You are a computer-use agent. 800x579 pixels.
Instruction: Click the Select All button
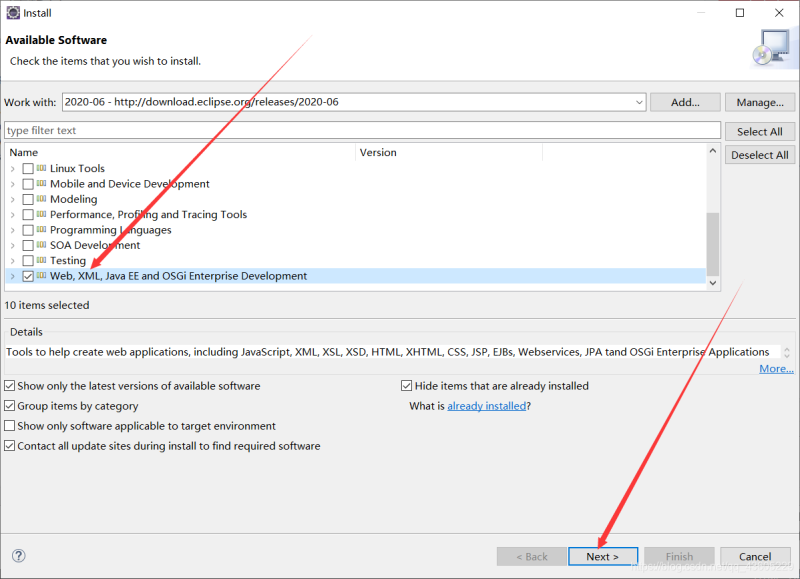760,132
